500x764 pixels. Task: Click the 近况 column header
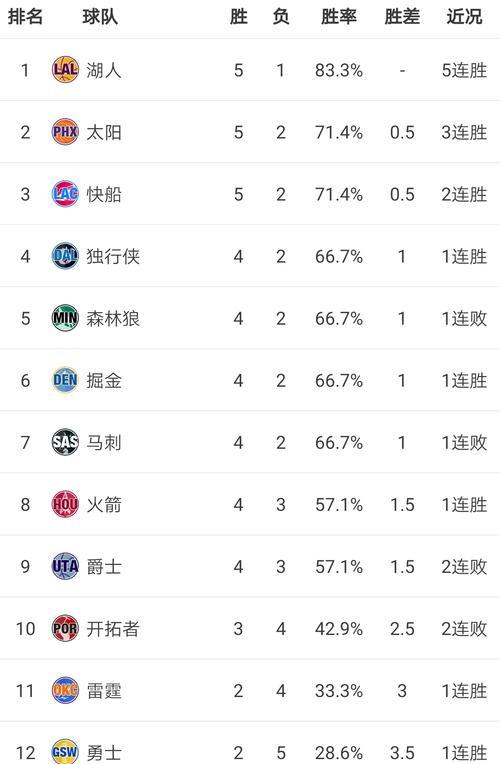[464, 17]
